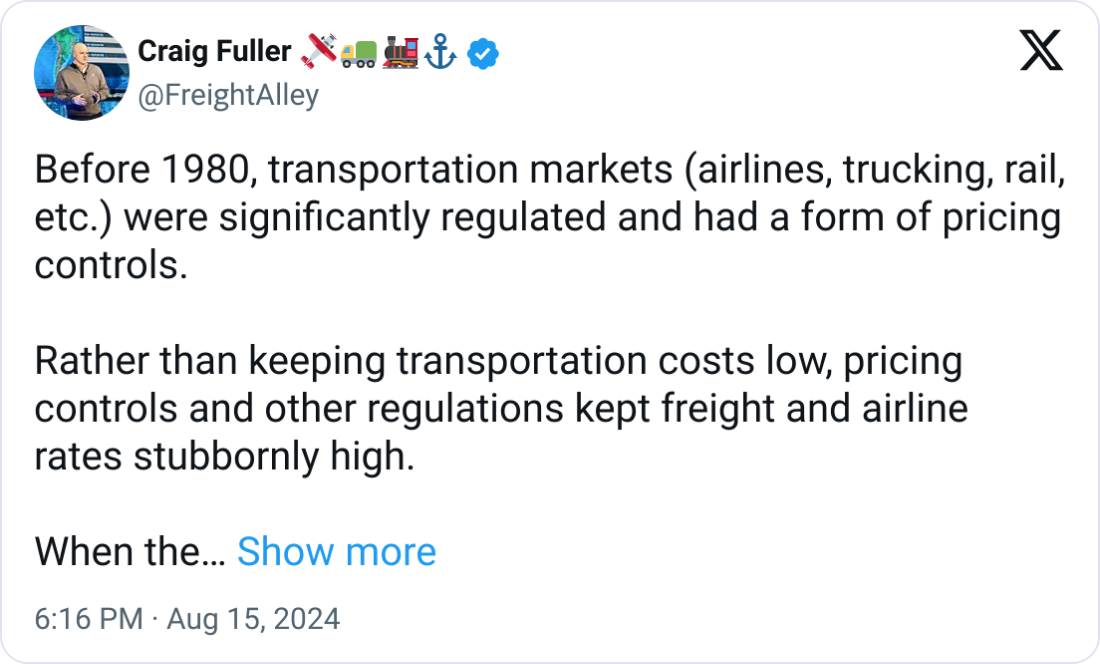Click the airplane emoji in name
Viewport: 1100px width, 664px height.
coord(318,51)
